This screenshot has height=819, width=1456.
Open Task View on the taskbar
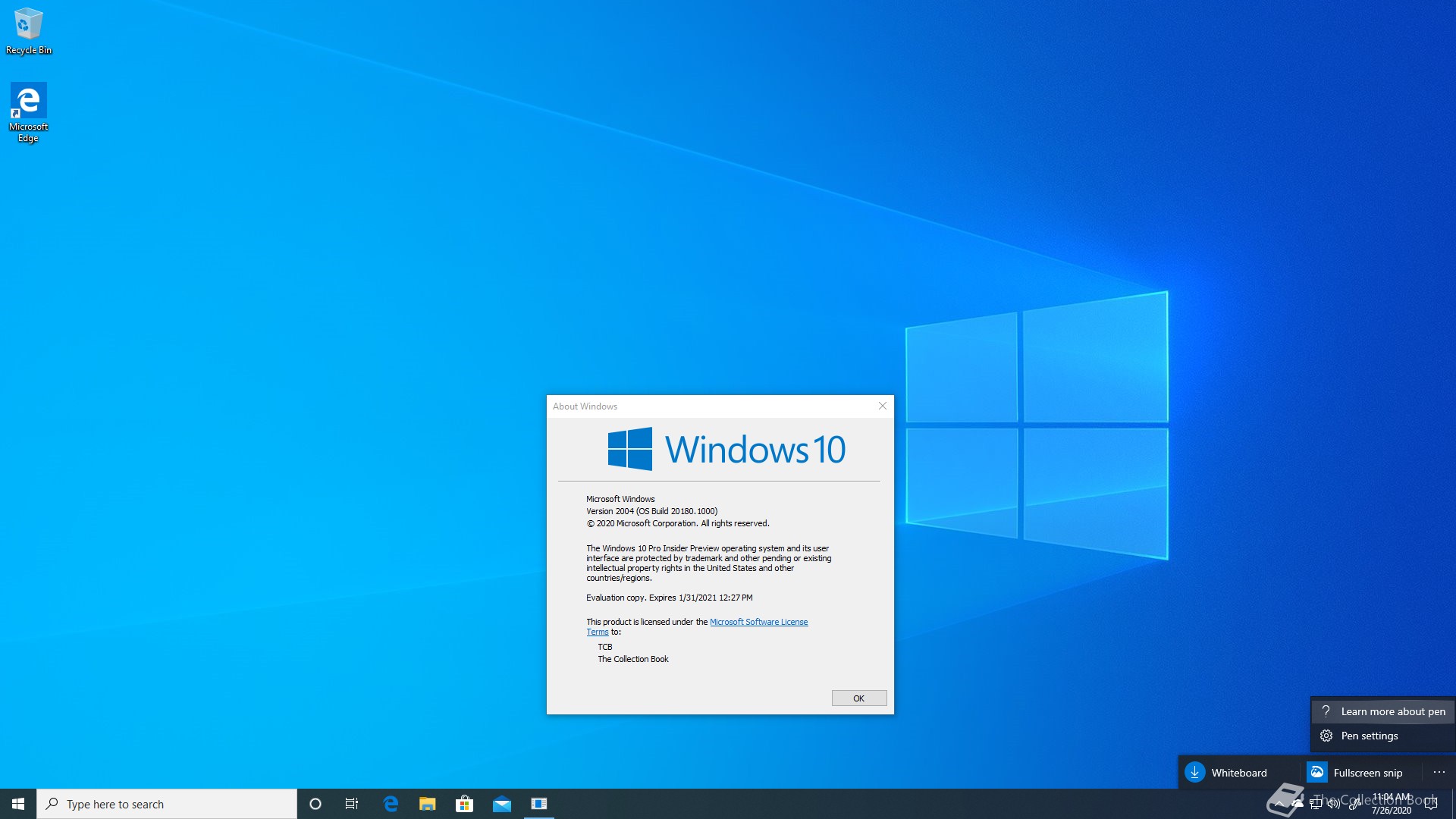(352, 804)
